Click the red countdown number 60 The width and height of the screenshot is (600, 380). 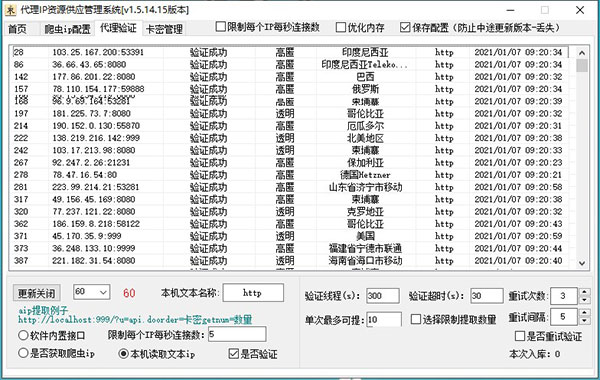pyautogui.click(x=129, y=293)
